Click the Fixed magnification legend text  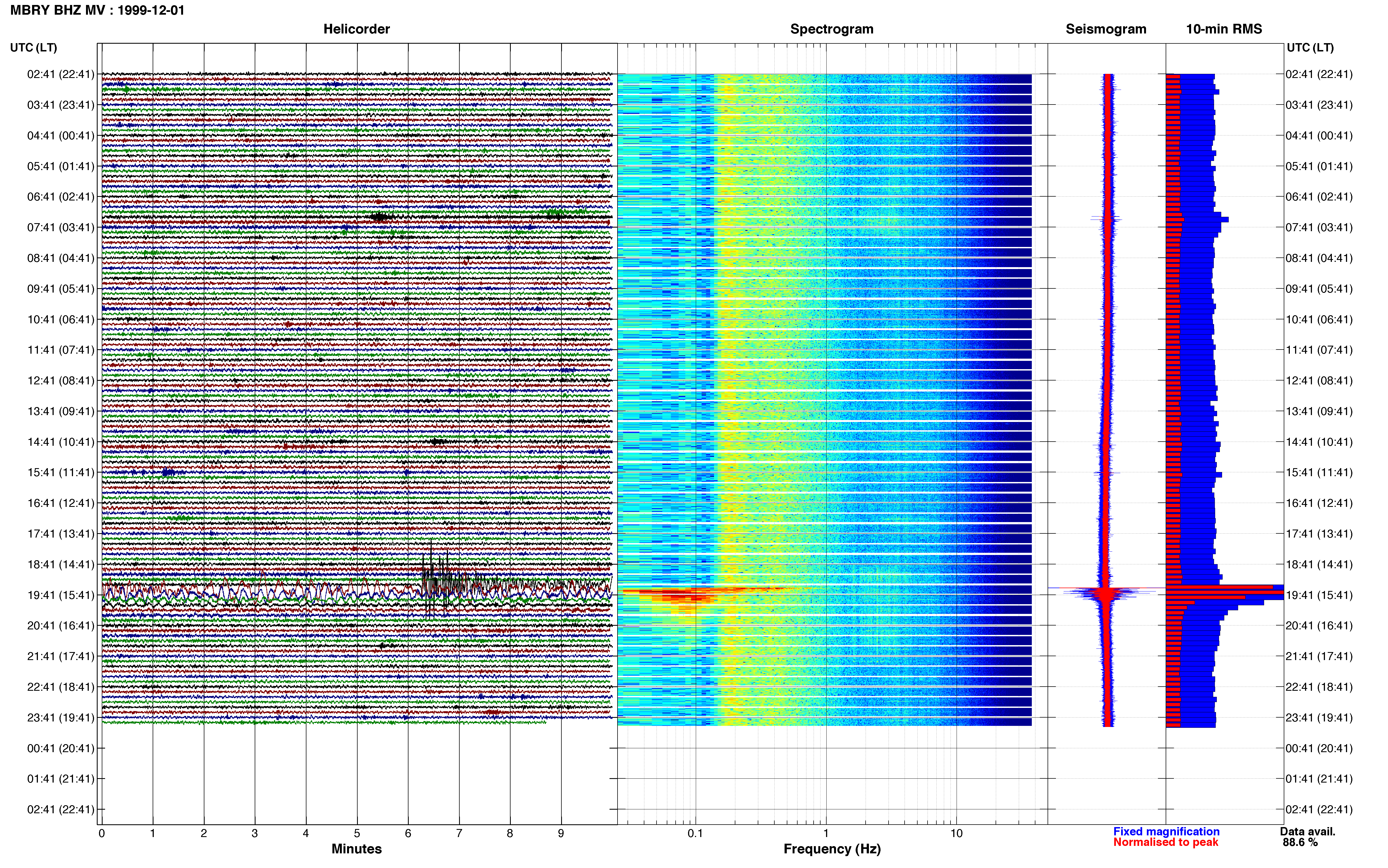pos(1166,831)
